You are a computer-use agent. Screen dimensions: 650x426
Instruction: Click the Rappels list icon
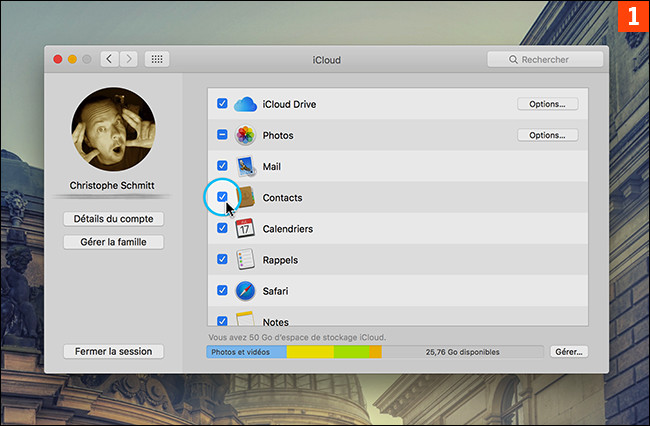(246, 260)
